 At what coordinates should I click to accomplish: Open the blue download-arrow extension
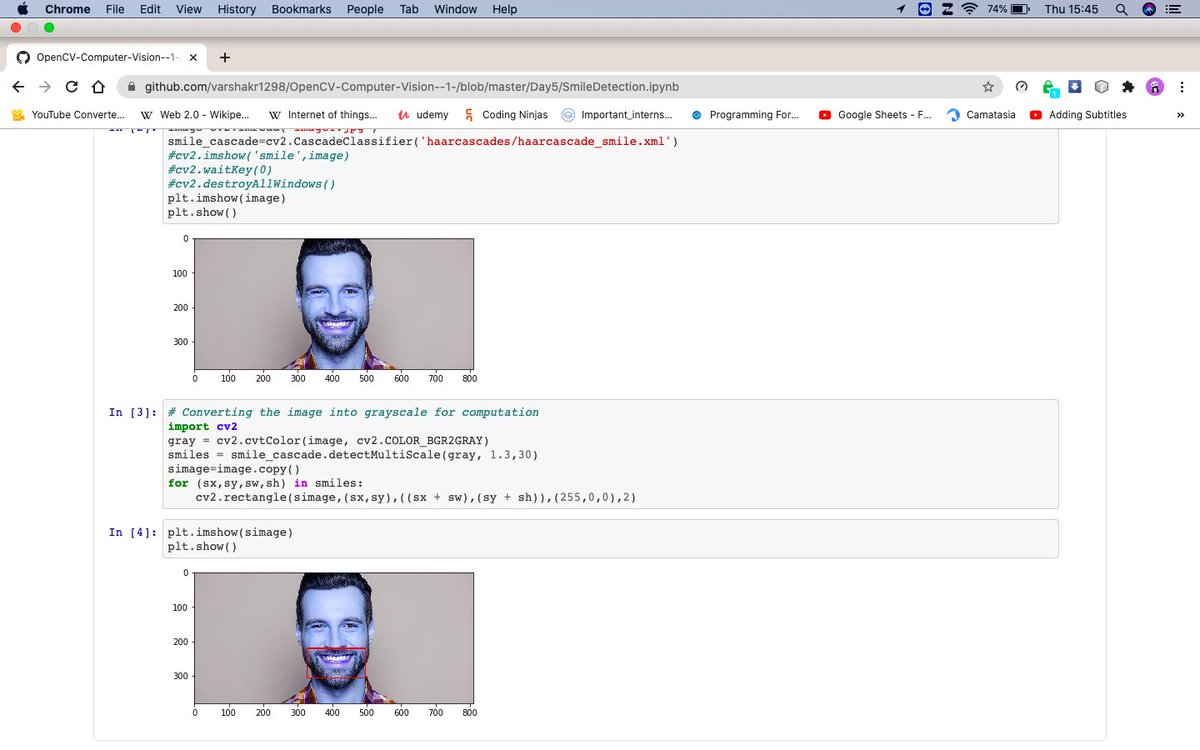point(1075,87)
